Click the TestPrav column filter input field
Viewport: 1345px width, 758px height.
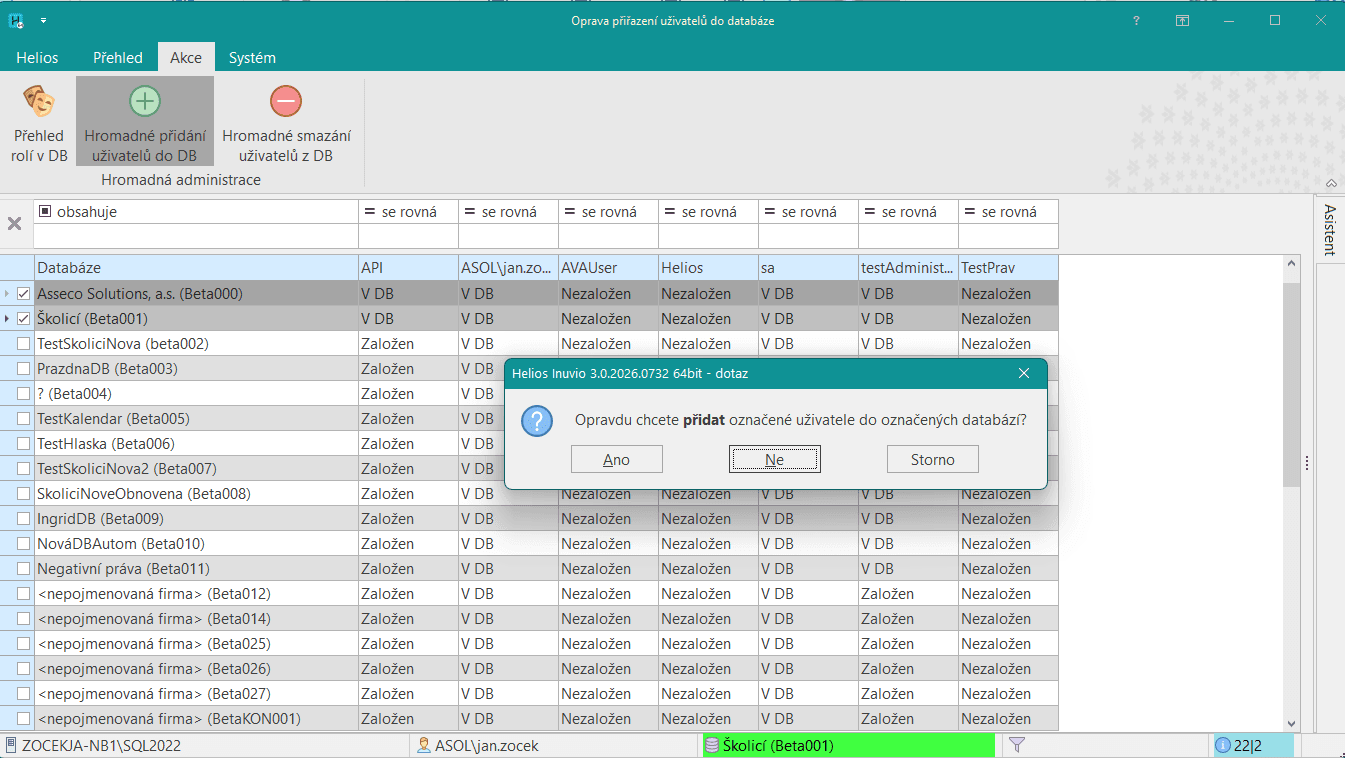[x=1008, y=236]
